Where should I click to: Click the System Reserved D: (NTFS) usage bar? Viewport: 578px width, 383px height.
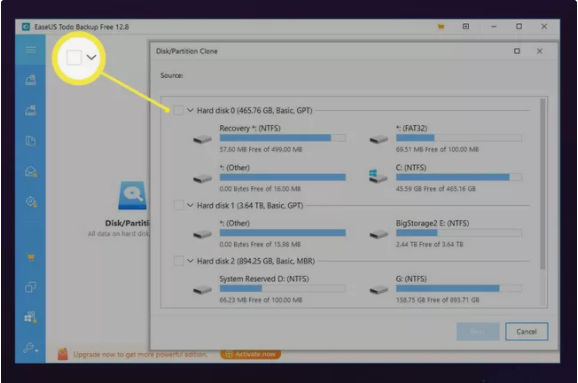(283, 288)
